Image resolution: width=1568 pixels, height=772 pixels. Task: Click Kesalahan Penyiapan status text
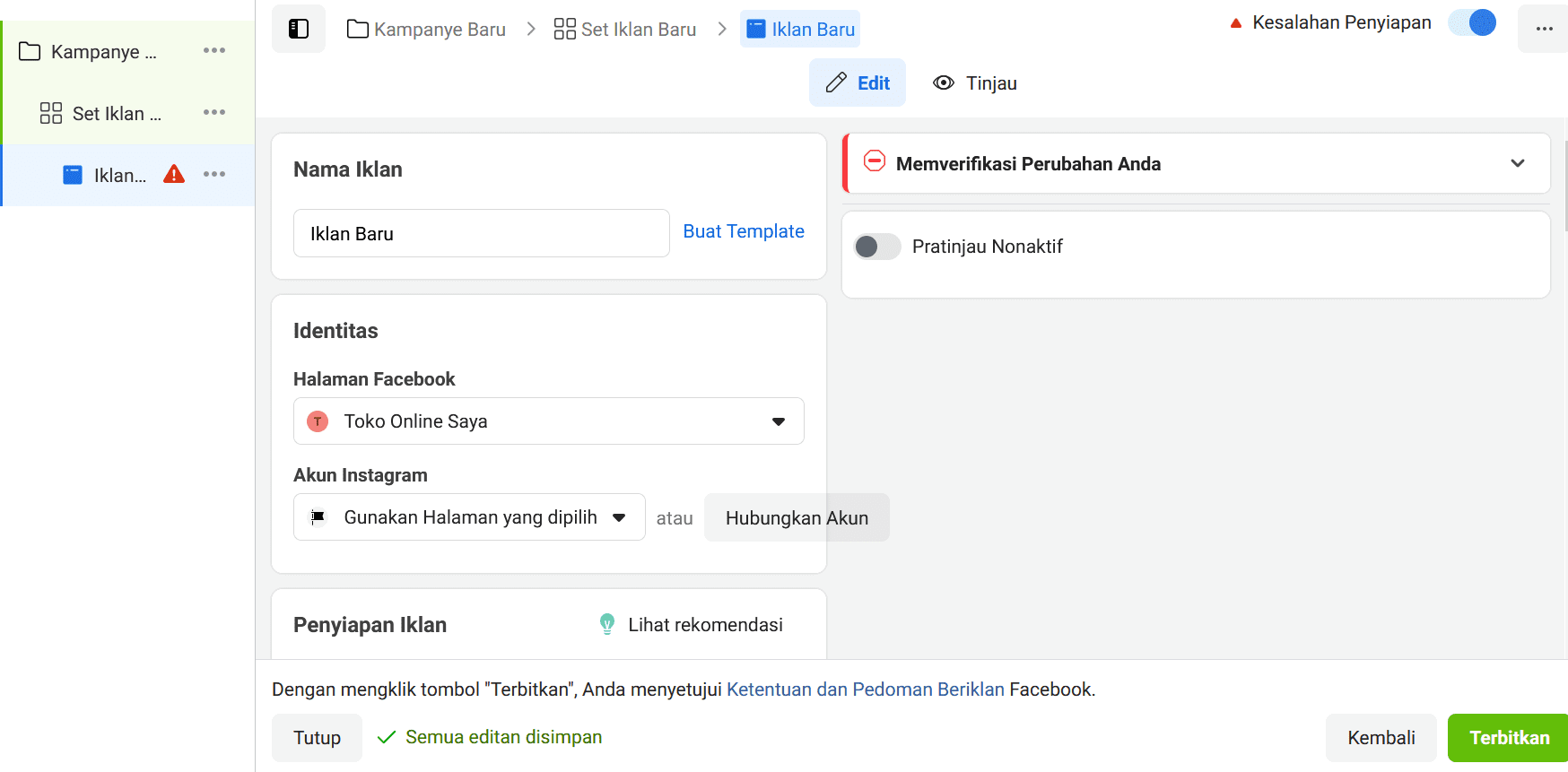[1342, 22]
